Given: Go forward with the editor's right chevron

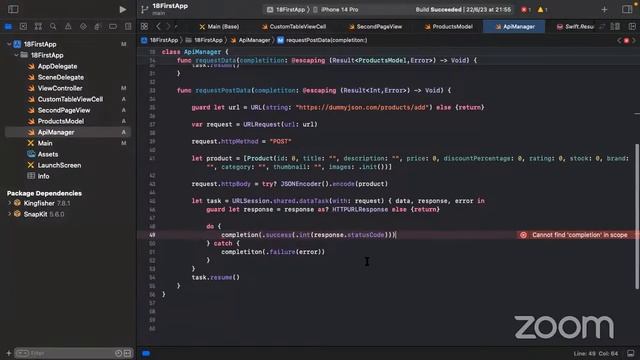Looking at the screenshot, I should click(168, 27).
